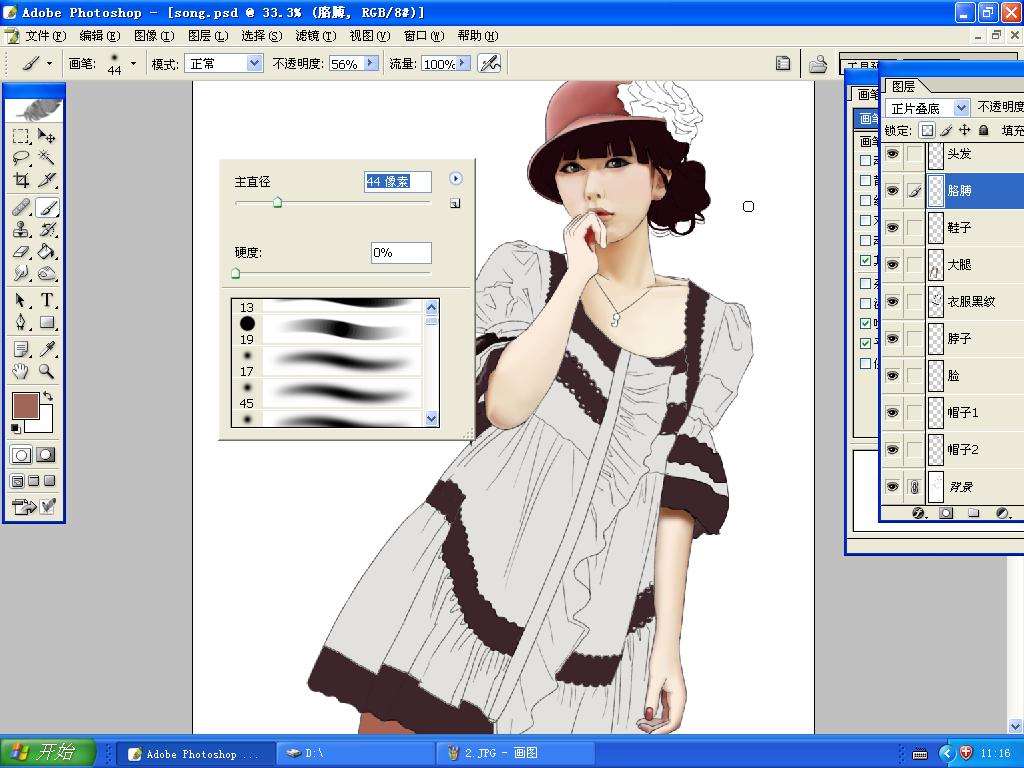The width and height of the screenshot is (1024, 768).
Task: Adjust the master diameter slider
Action: (x=277, y=202)
